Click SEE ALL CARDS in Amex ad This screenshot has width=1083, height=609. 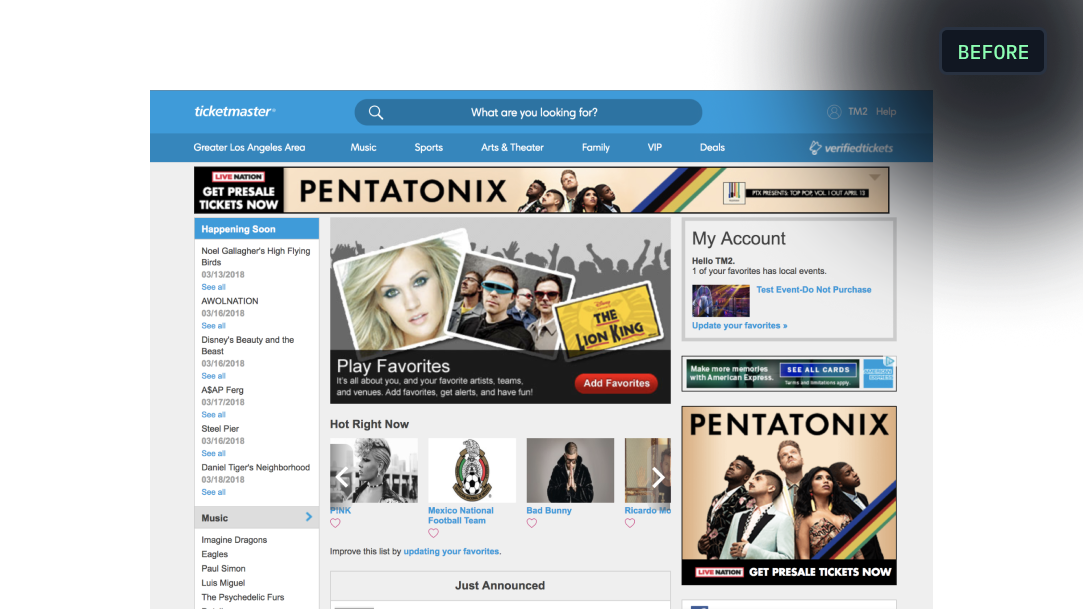[818, 370]
